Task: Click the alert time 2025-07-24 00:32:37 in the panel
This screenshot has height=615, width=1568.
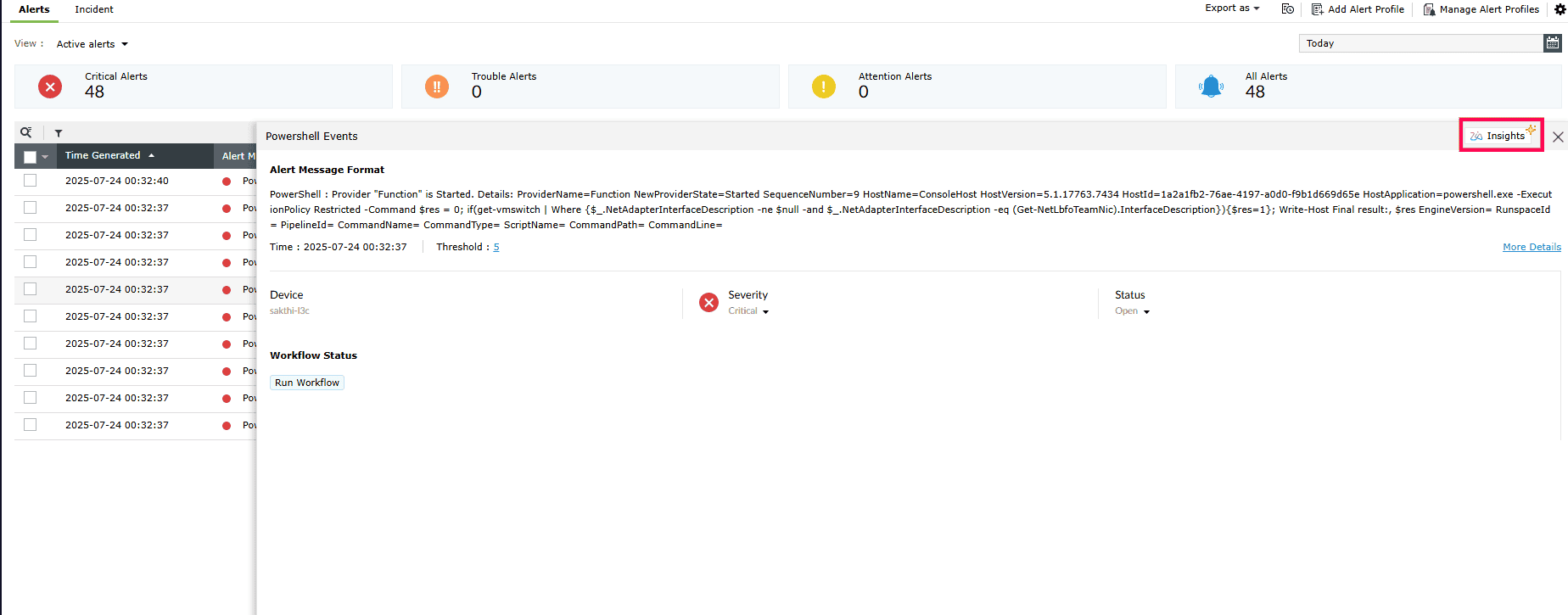Action: [355, 248]
